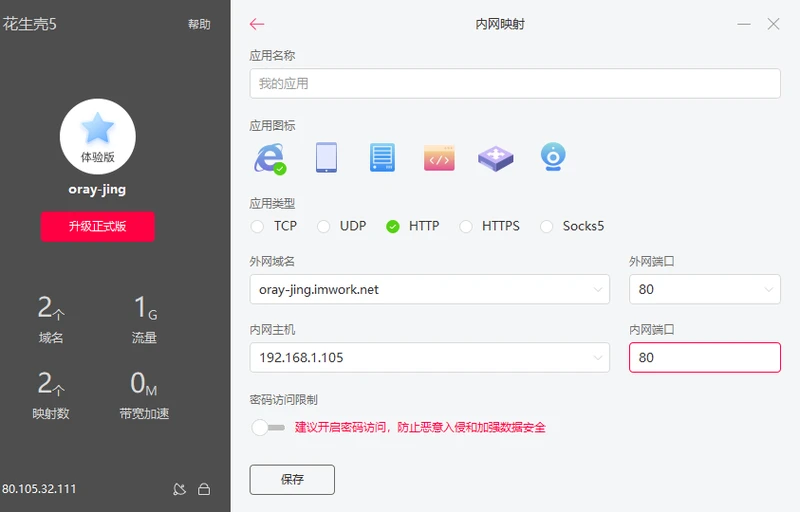Click the 映射数 count statistic
Viewport: 800px width, 512px height.
51,395
